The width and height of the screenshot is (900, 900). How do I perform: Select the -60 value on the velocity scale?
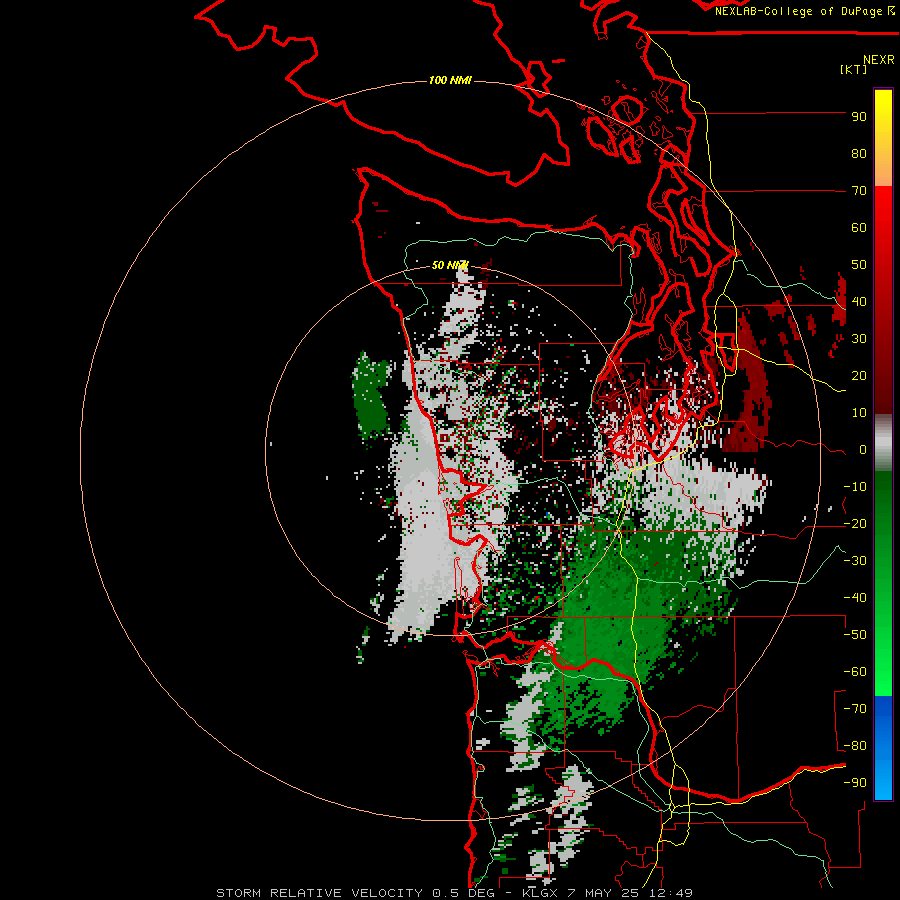855,672
